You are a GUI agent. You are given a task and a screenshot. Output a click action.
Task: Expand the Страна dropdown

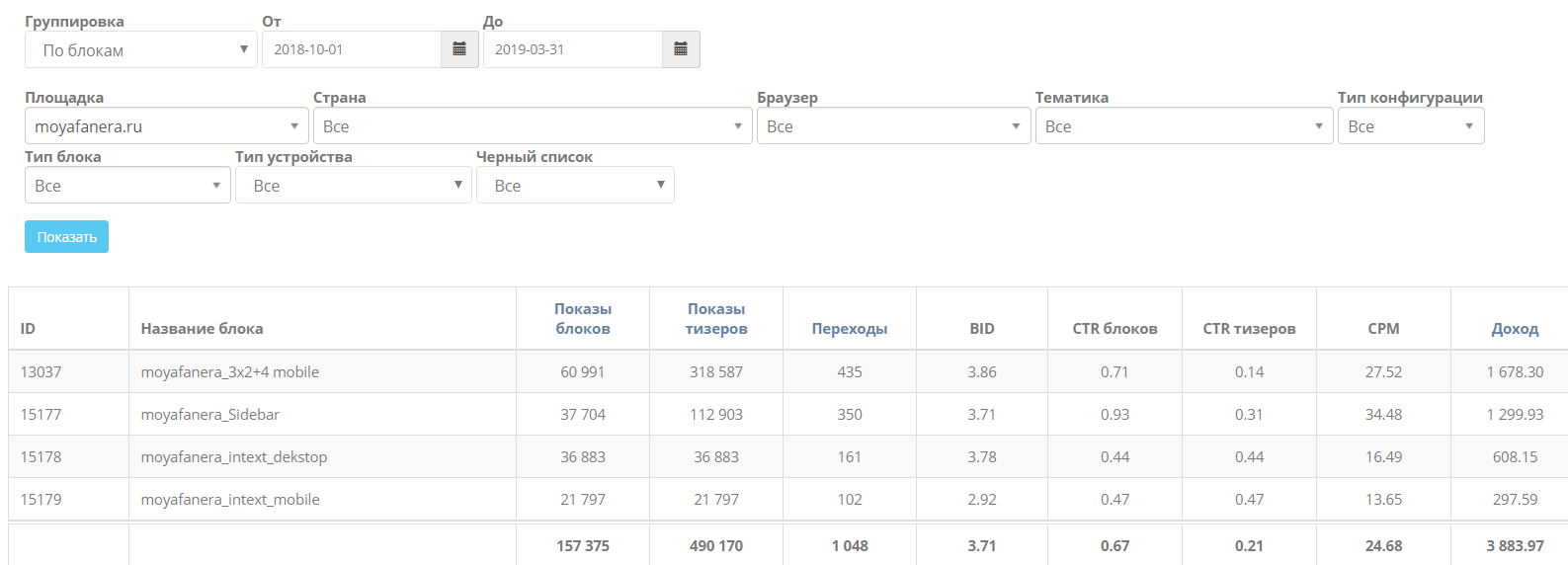tap(533, 126)
